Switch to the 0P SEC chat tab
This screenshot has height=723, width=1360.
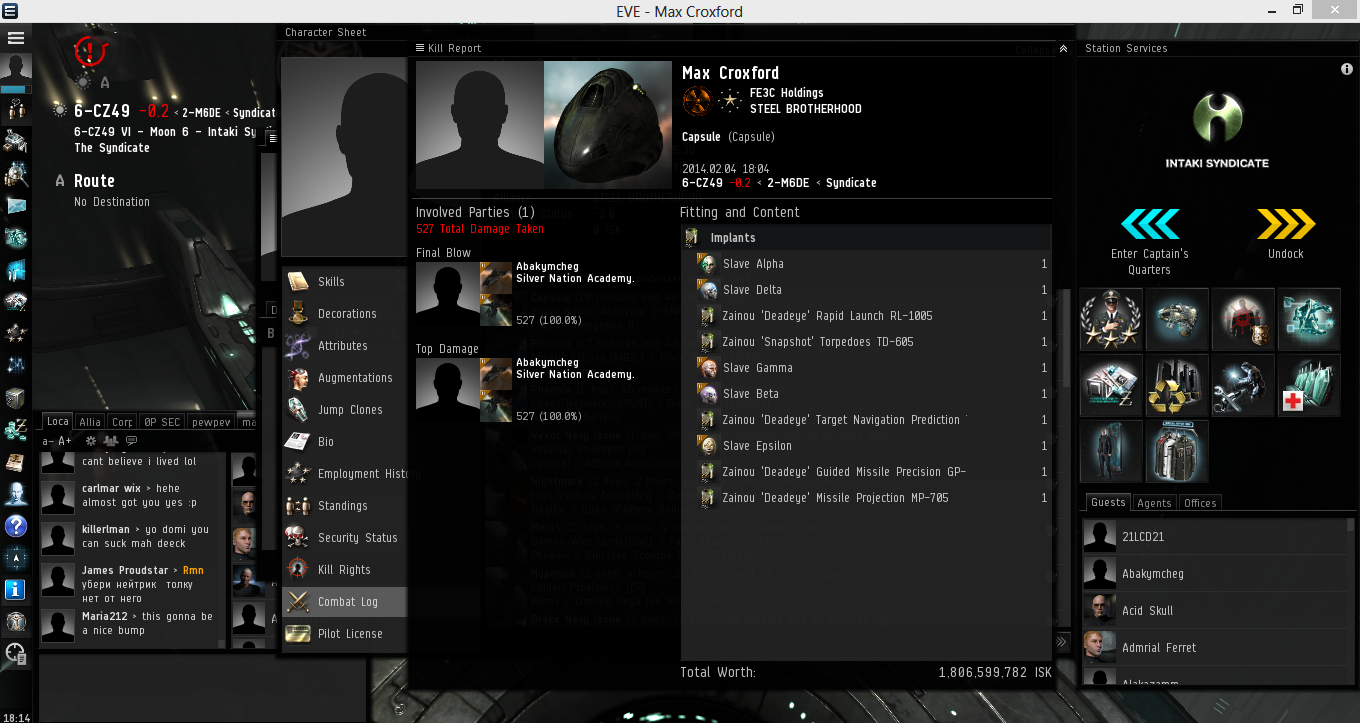(x=161, y=422)
